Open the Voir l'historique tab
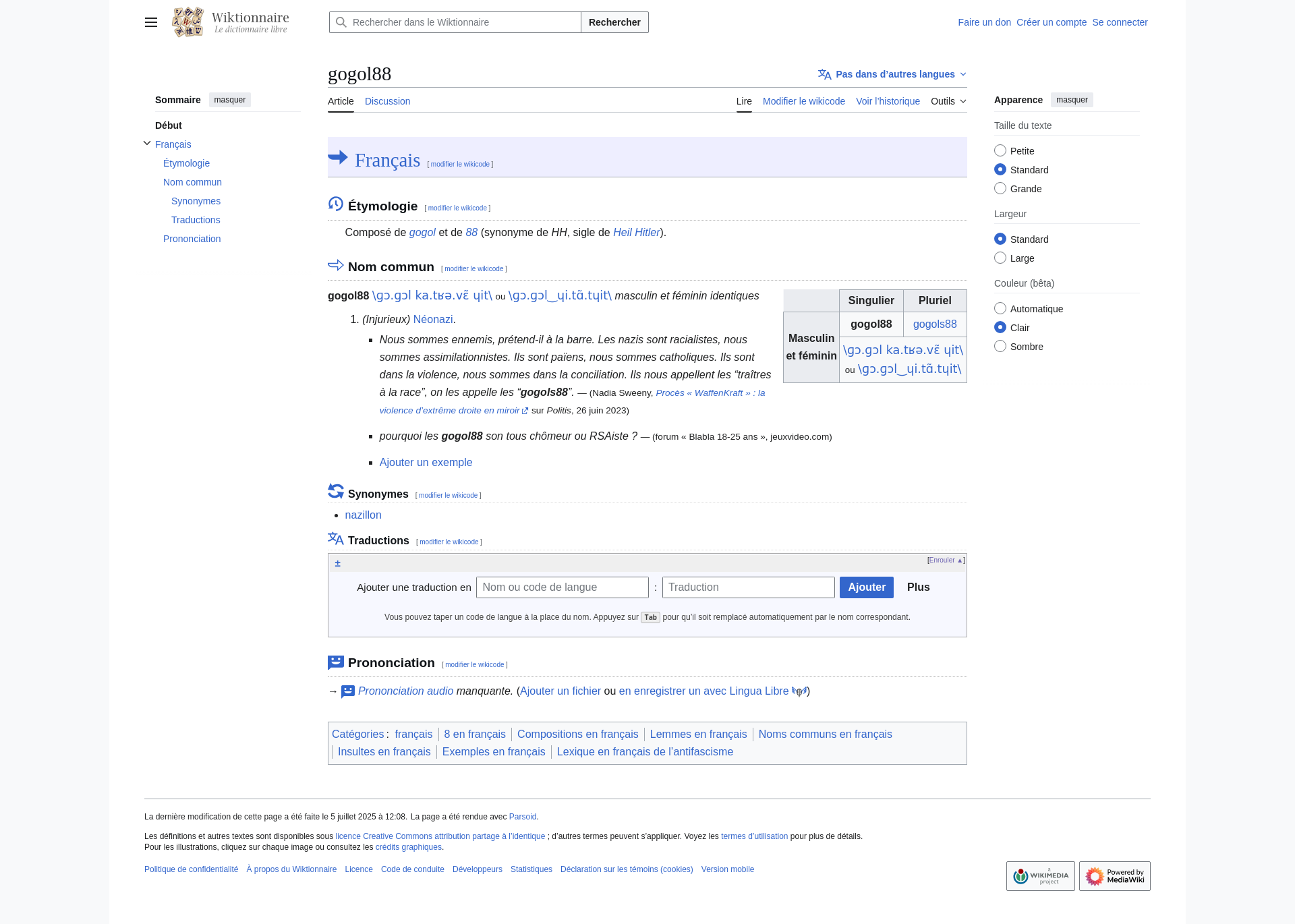Viewport: 1295px width, 924px height. click(888, 101)
